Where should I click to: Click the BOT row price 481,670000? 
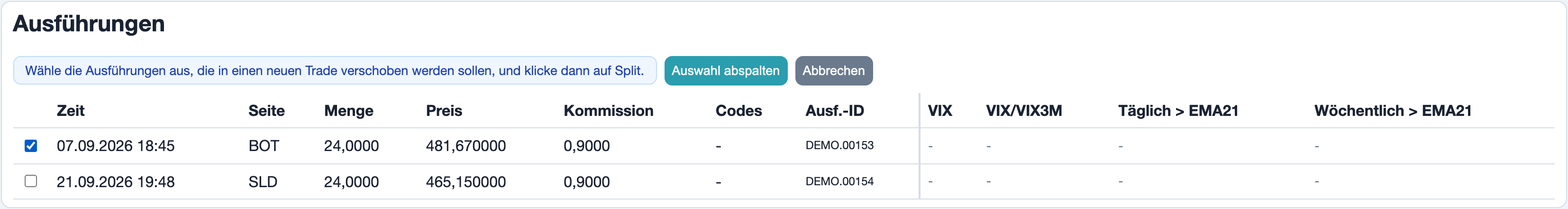click(465, 146)
